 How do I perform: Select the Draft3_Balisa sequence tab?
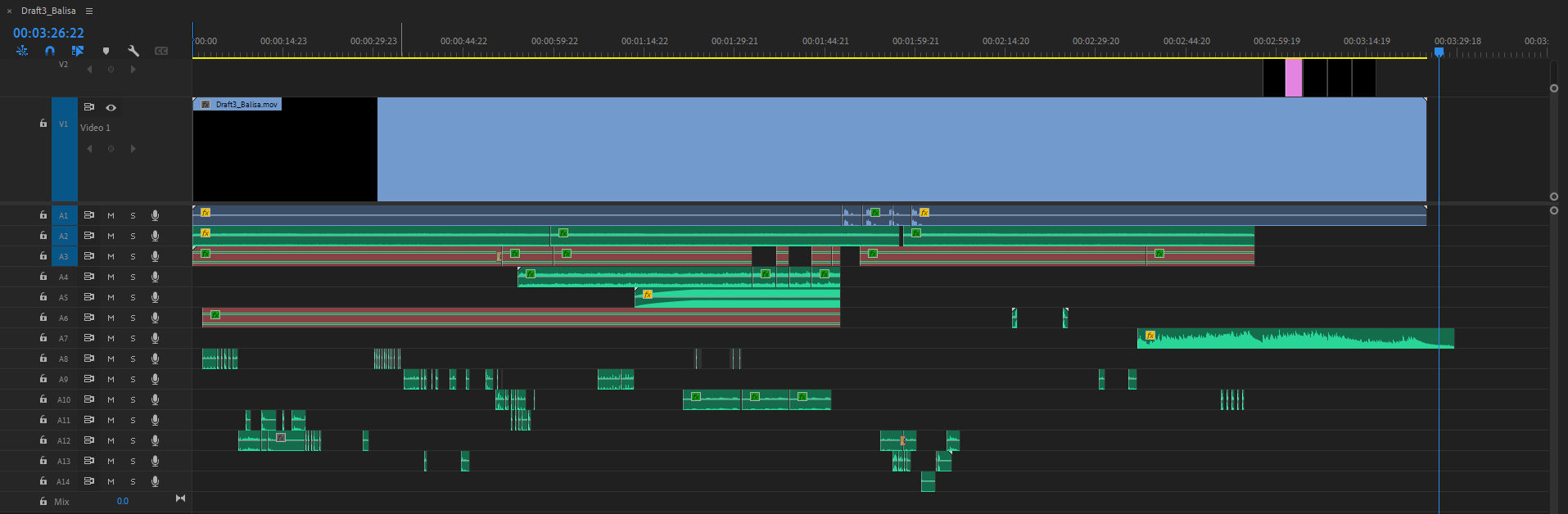(x=48, y=11)
